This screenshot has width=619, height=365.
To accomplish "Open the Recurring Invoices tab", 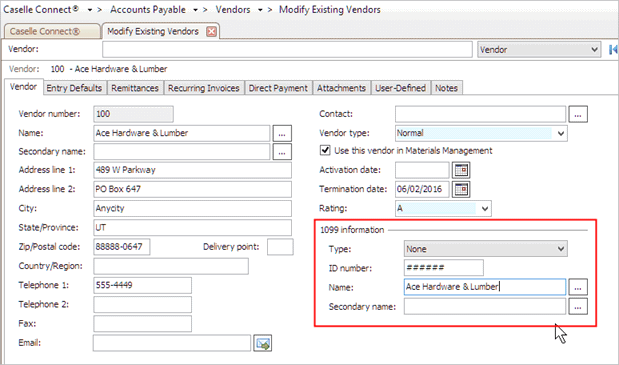I will click(204, 88).
